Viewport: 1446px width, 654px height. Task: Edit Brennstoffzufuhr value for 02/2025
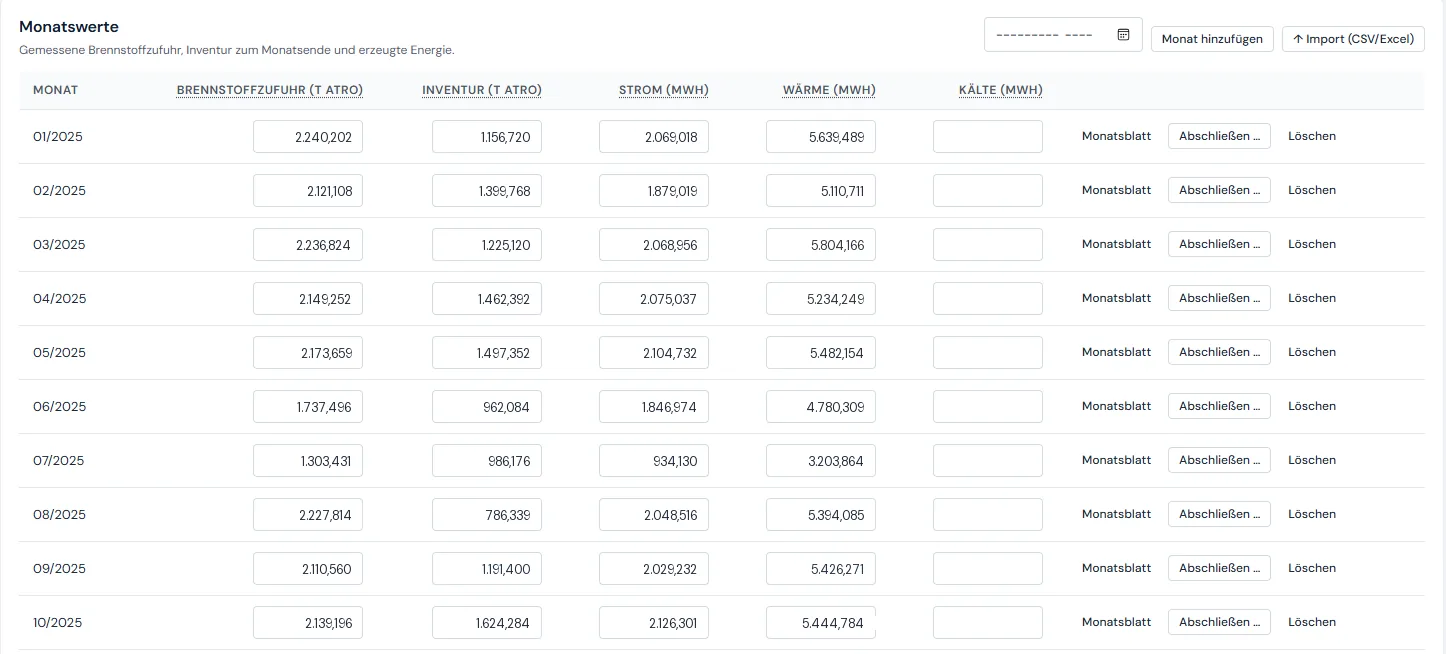308,190
